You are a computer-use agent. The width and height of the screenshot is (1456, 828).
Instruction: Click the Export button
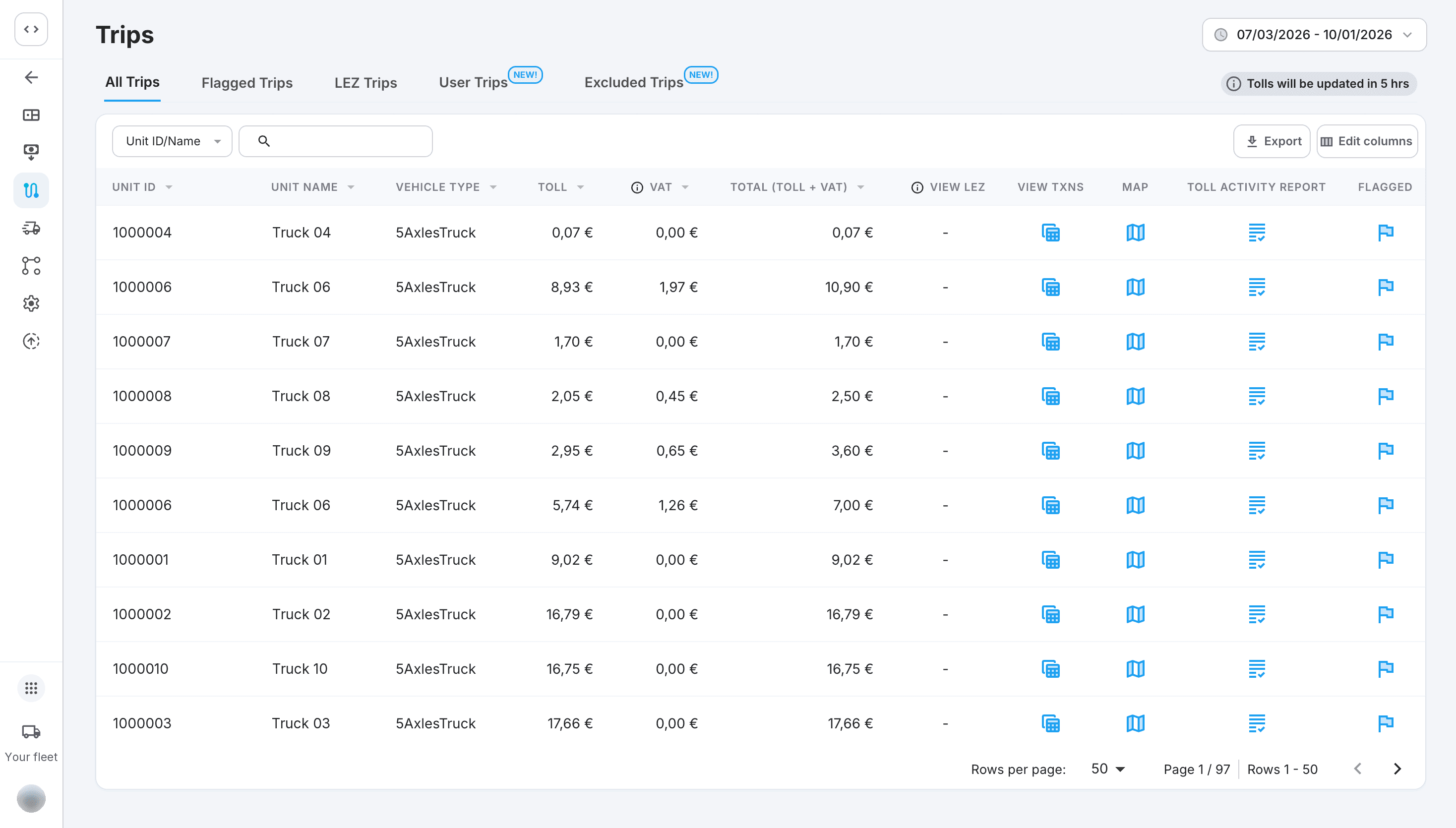pos(1272,142)
